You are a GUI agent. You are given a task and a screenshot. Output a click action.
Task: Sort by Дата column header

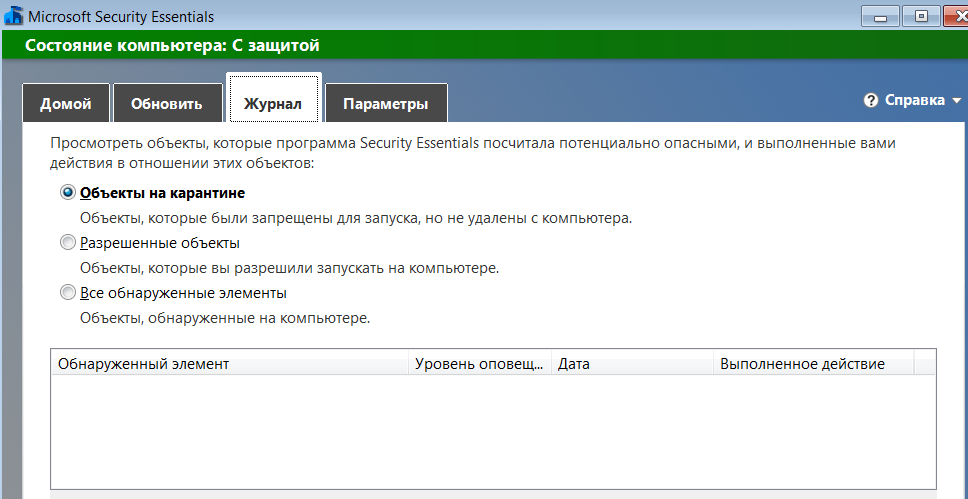point(632,364)
